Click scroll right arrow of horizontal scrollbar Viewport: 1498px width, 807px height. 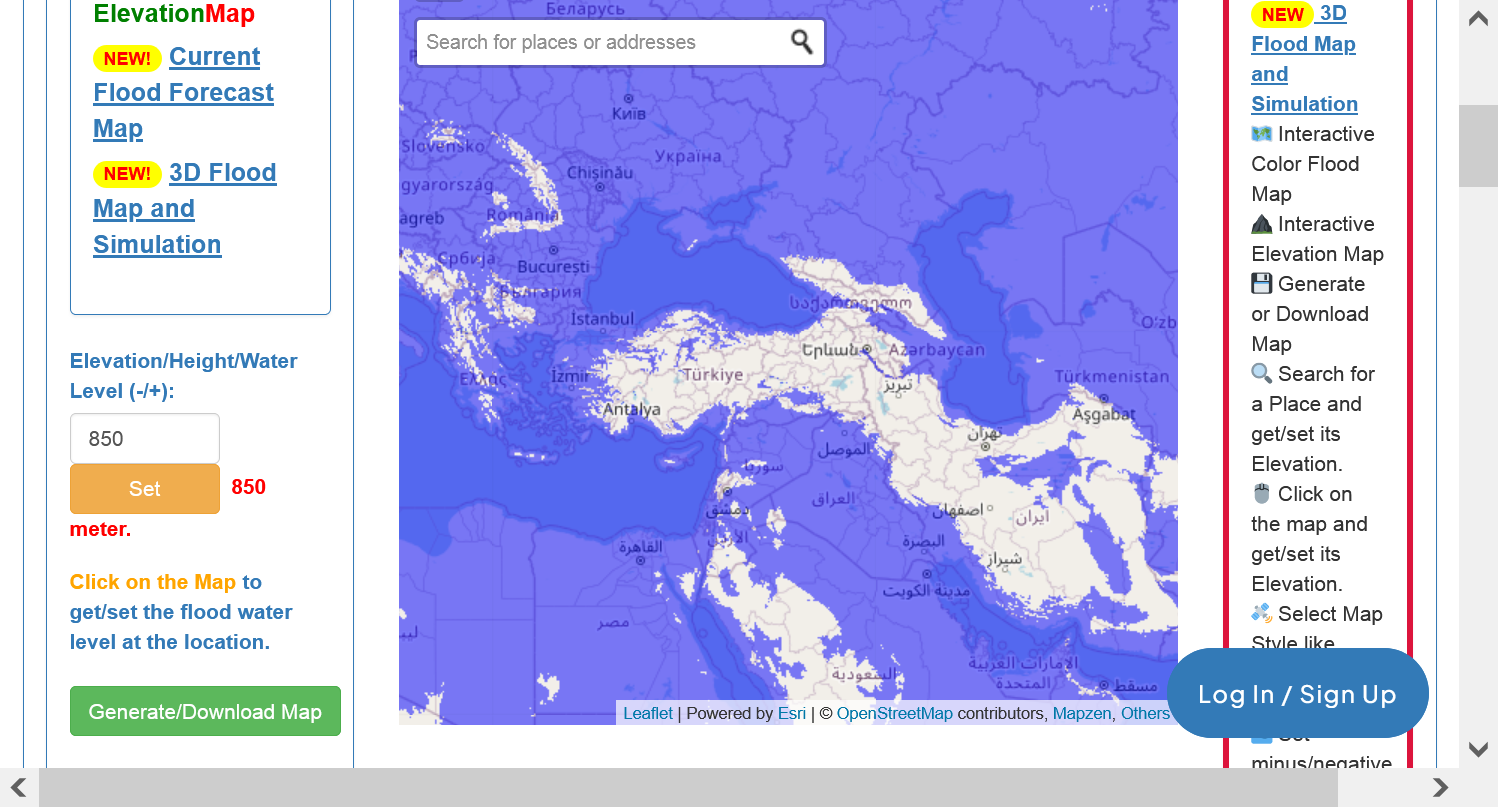click(x=1440, y=787)
